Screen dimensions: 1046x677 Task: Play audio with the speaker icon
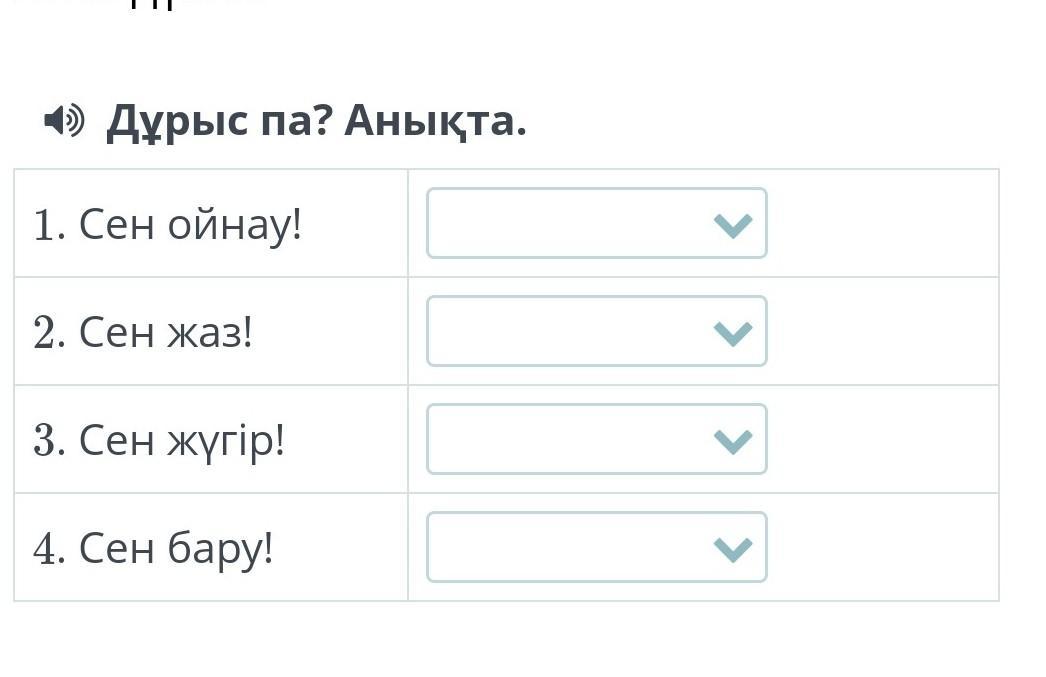(x=64, y=121)
